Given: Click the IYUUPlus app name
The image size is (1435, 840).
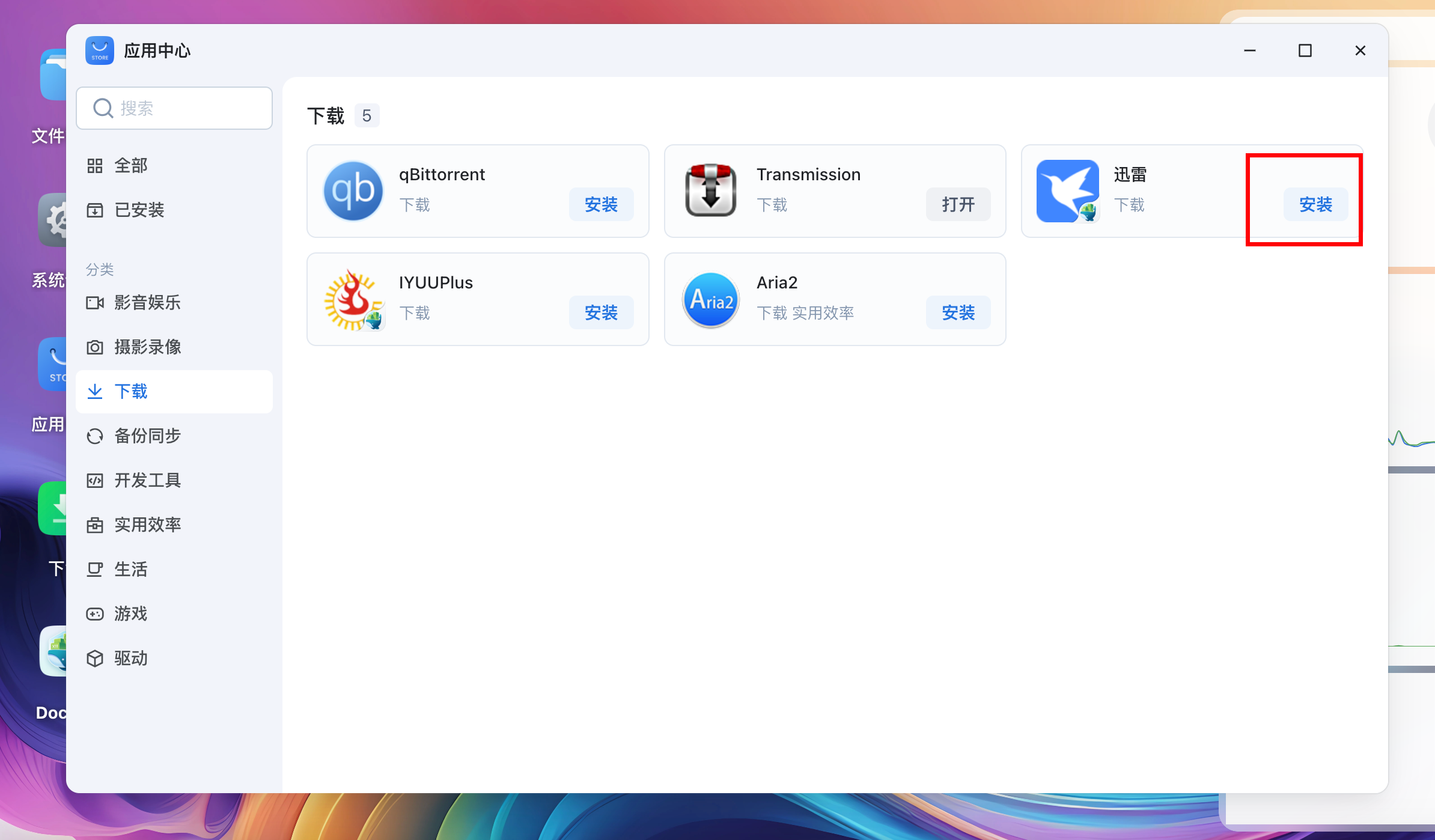Looking at the screenshot, I should point(436,282).
